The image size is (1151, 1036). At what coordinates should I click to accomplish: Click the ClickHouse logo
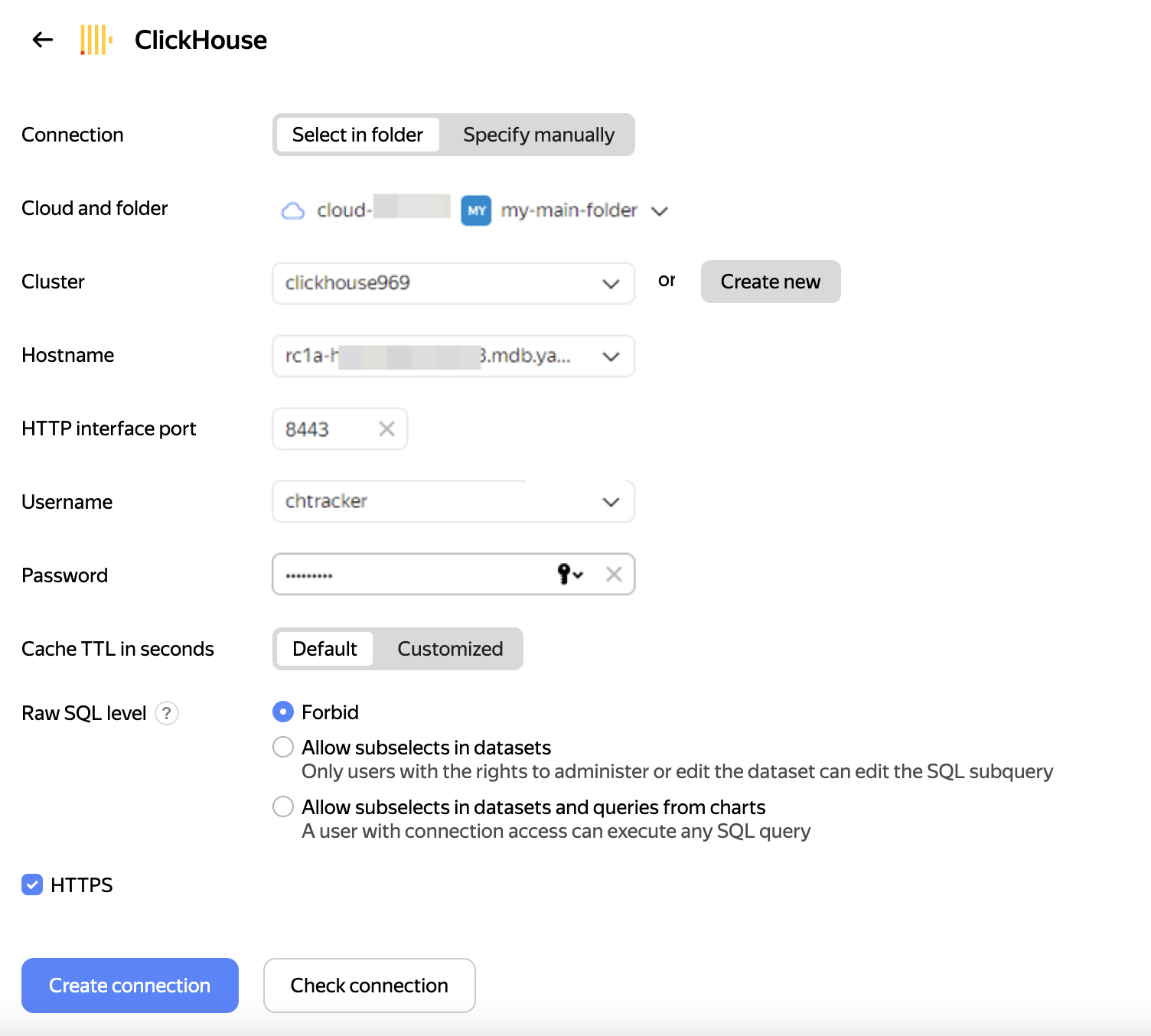pyautogui.click(x=95, y=39)
